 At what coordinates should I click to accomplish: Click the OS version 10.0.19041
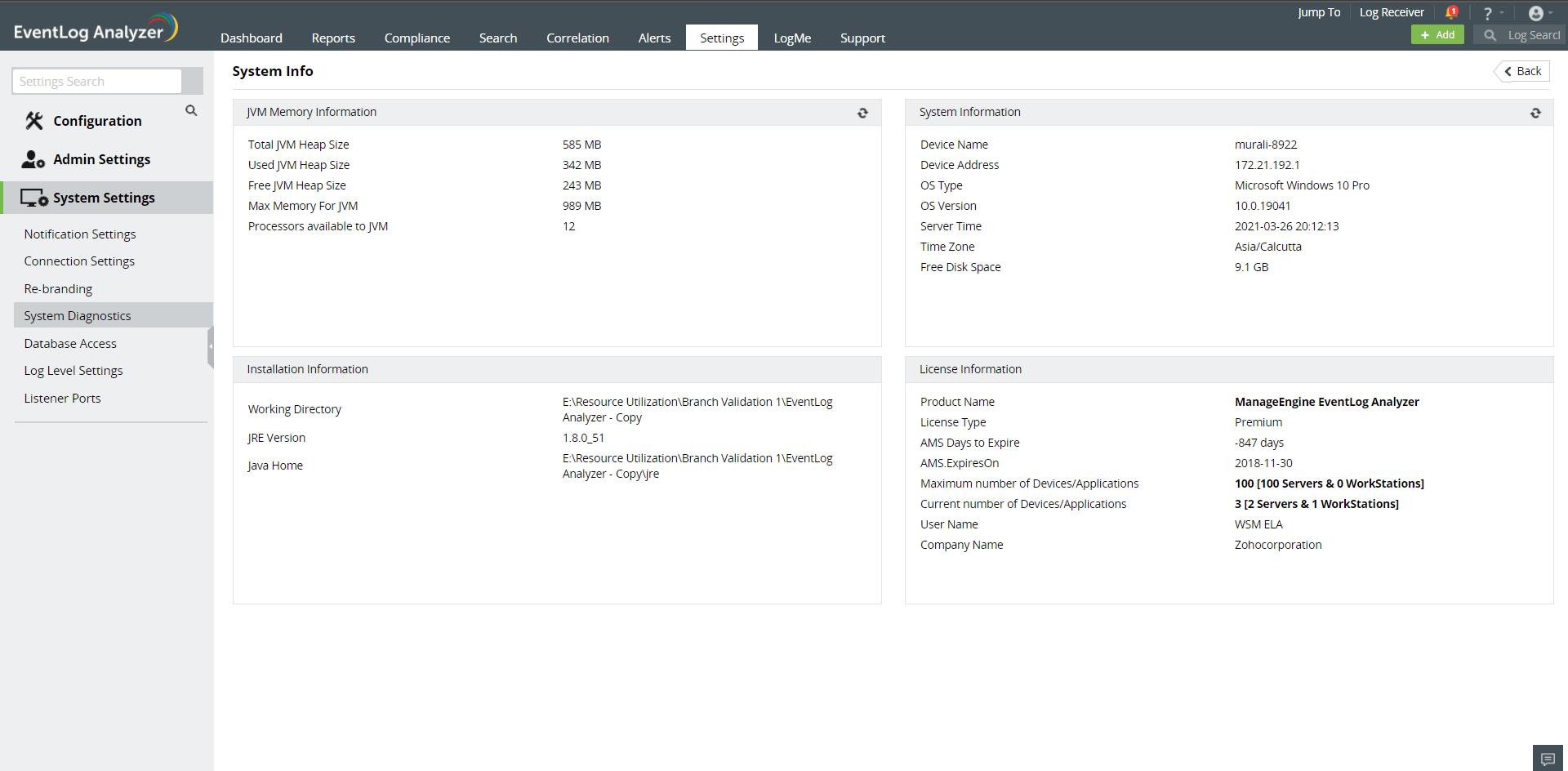[x=1263, y=206]
